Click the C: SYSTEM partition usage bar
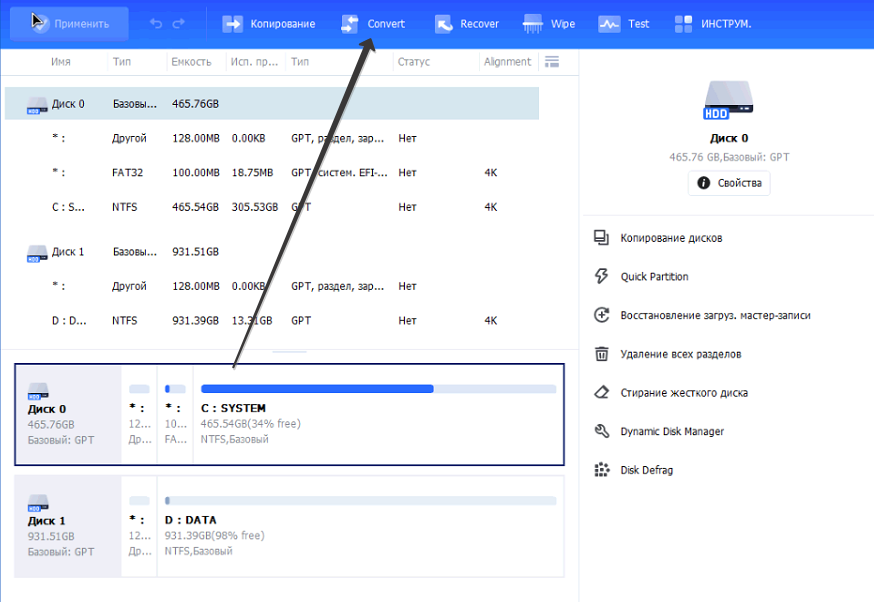This screenshot has width=874, height=602. 378,389
